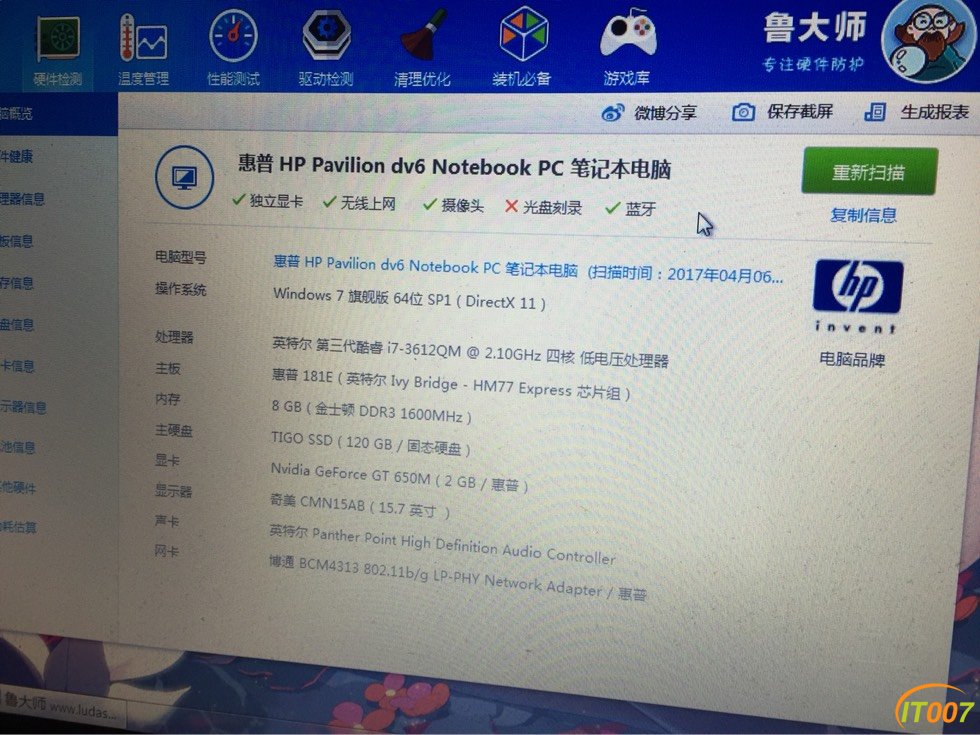Click the camera 保存截屏 icon
980x735 pixels.
(x=743, y=112)
